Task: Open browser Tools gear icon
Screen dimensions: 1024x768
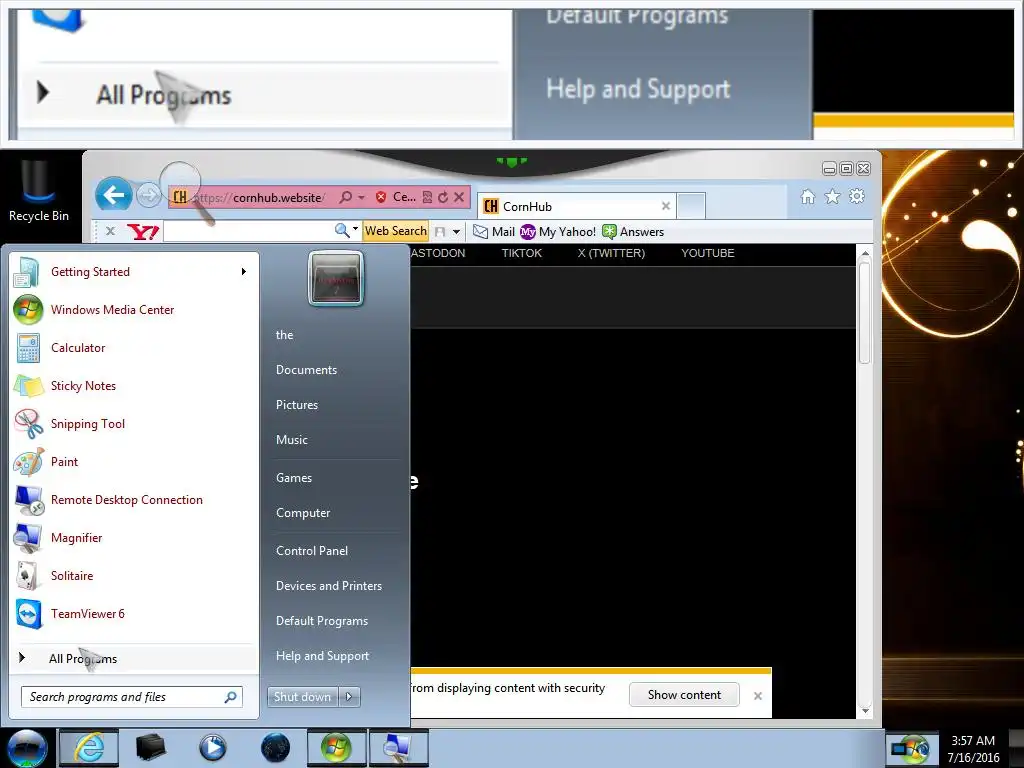Action: [857, 196]
